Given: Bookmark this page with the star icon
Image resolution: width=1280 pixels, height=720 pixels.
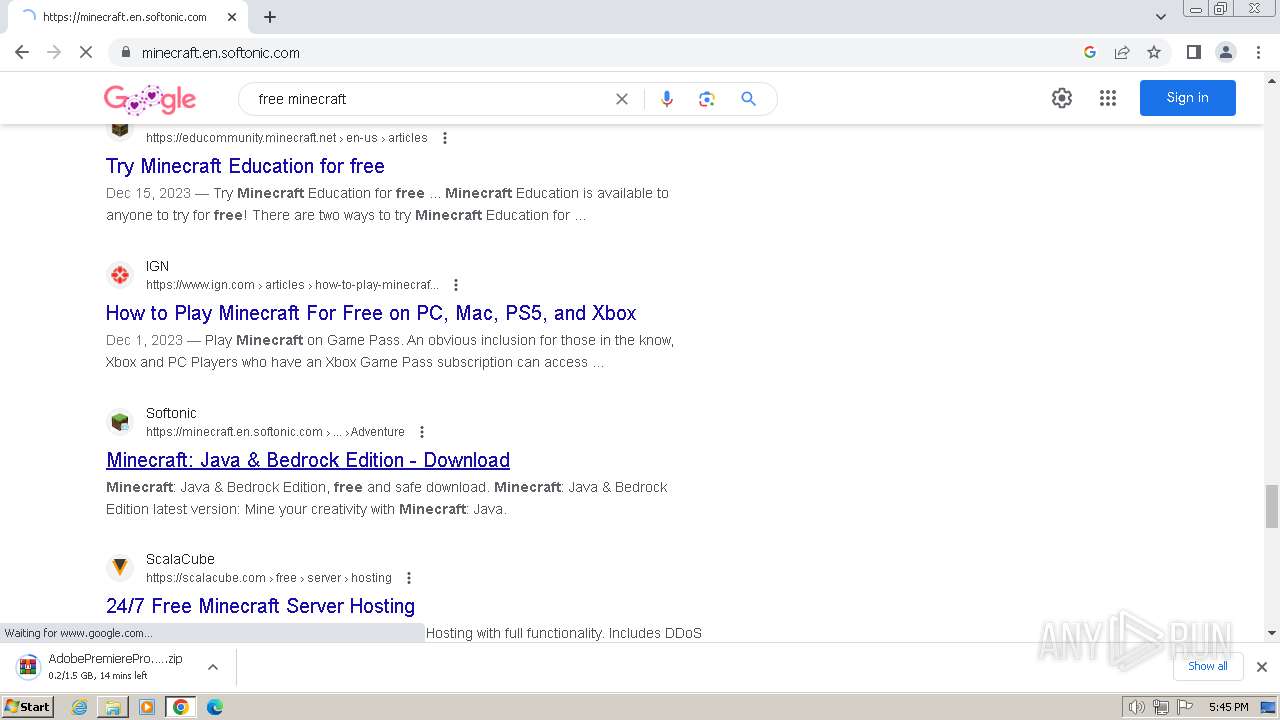Looking at the screenshot, I should [1154, 52].
